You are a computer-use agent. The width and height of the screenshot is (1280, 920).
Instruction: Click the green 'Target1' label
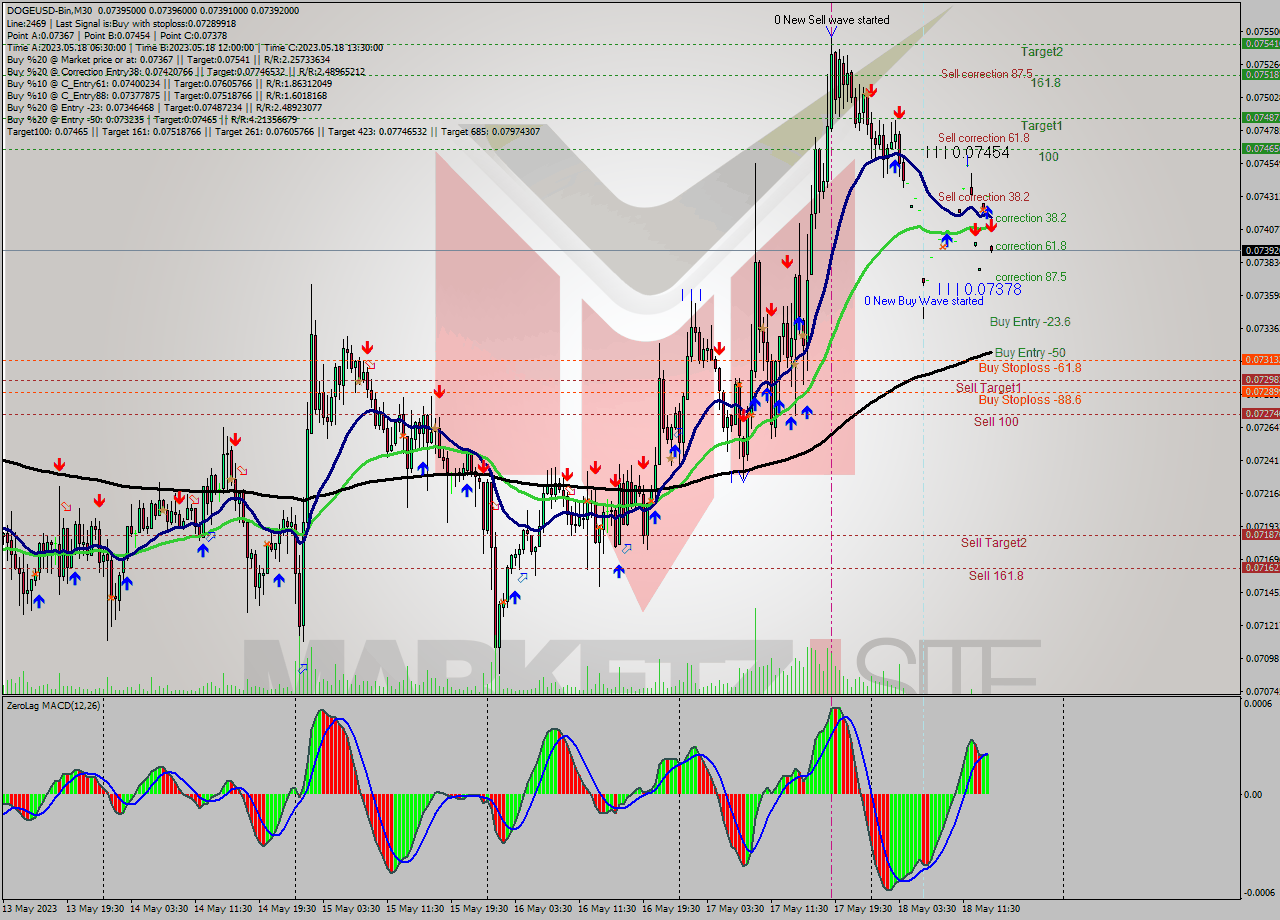point(1042,125)
